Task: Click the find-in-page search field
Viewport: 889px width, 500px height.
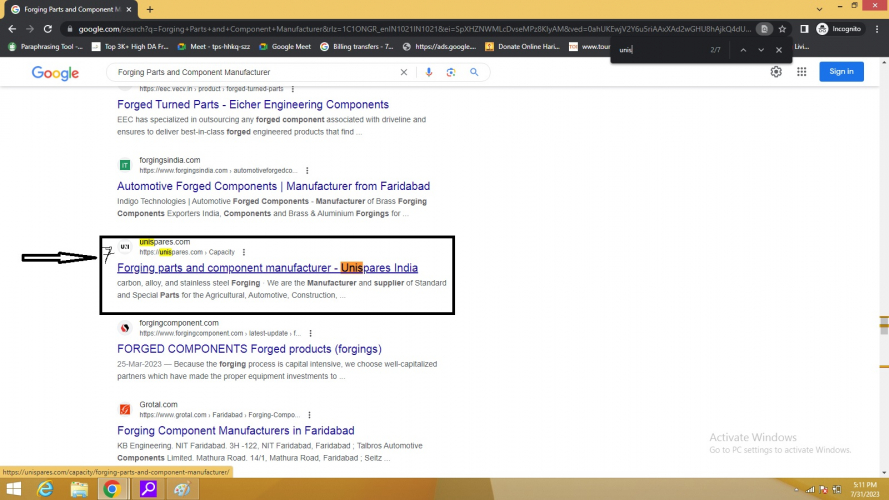Action: [x=661, y=50]
